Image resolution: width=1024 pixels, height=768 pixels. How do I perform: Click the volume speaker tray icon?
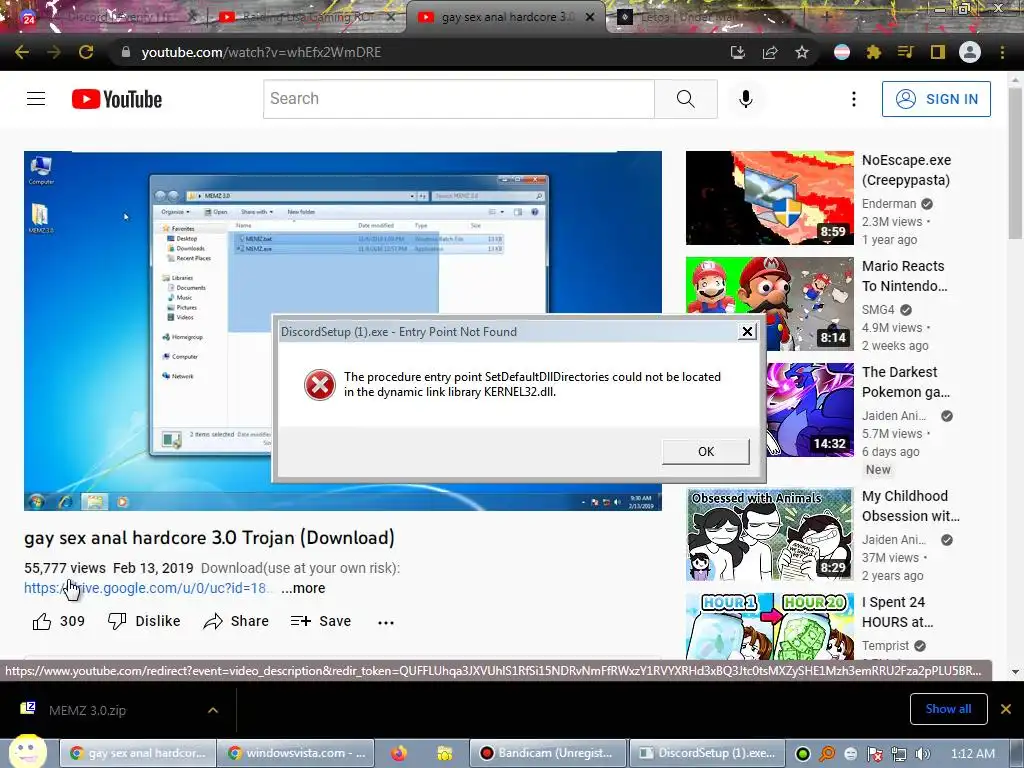(923, 754)
